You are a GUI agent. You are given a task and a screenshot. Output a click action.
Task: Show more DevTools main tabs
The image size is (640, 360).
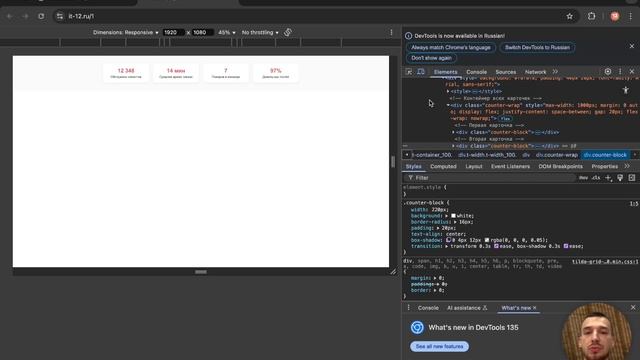tap(555, 71)
